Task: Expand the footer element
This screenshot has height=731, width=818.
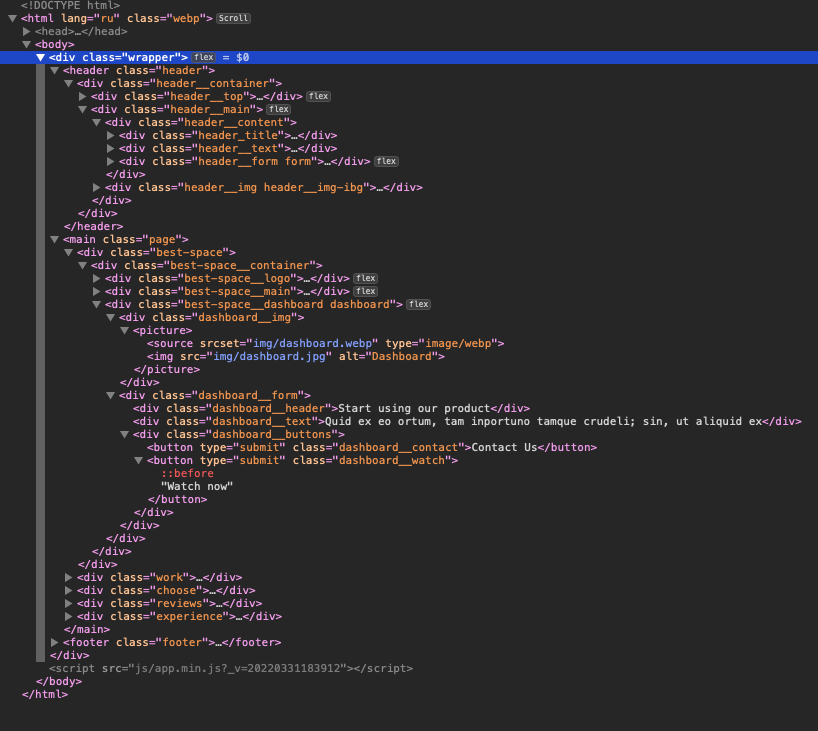Action: [54, 642]
